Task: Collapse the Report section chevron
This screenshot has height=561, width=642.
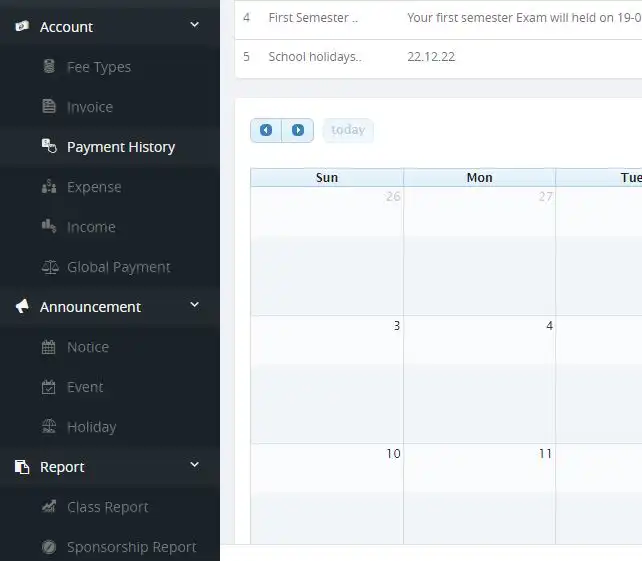Action: point(194,466)
